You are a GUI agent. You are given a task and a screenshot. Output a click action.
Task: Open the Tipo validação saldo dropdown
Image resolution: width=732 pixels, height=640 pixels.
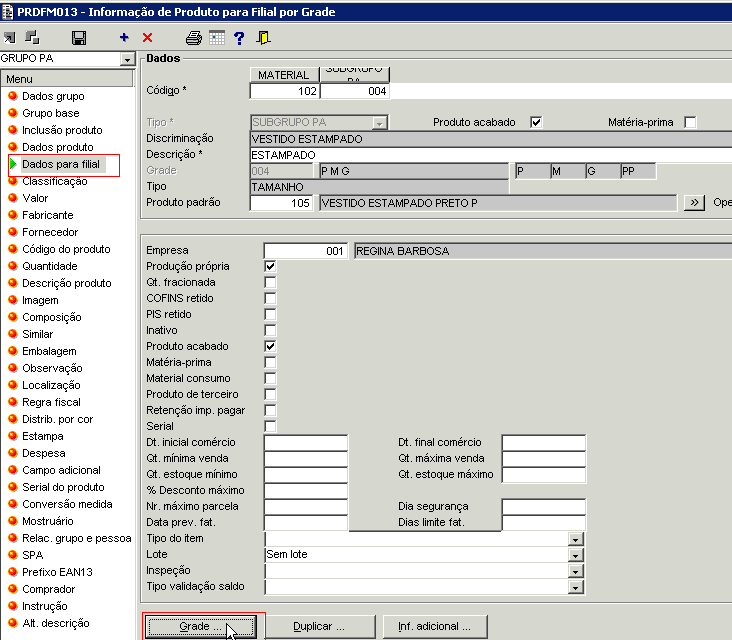pos(575,587)
